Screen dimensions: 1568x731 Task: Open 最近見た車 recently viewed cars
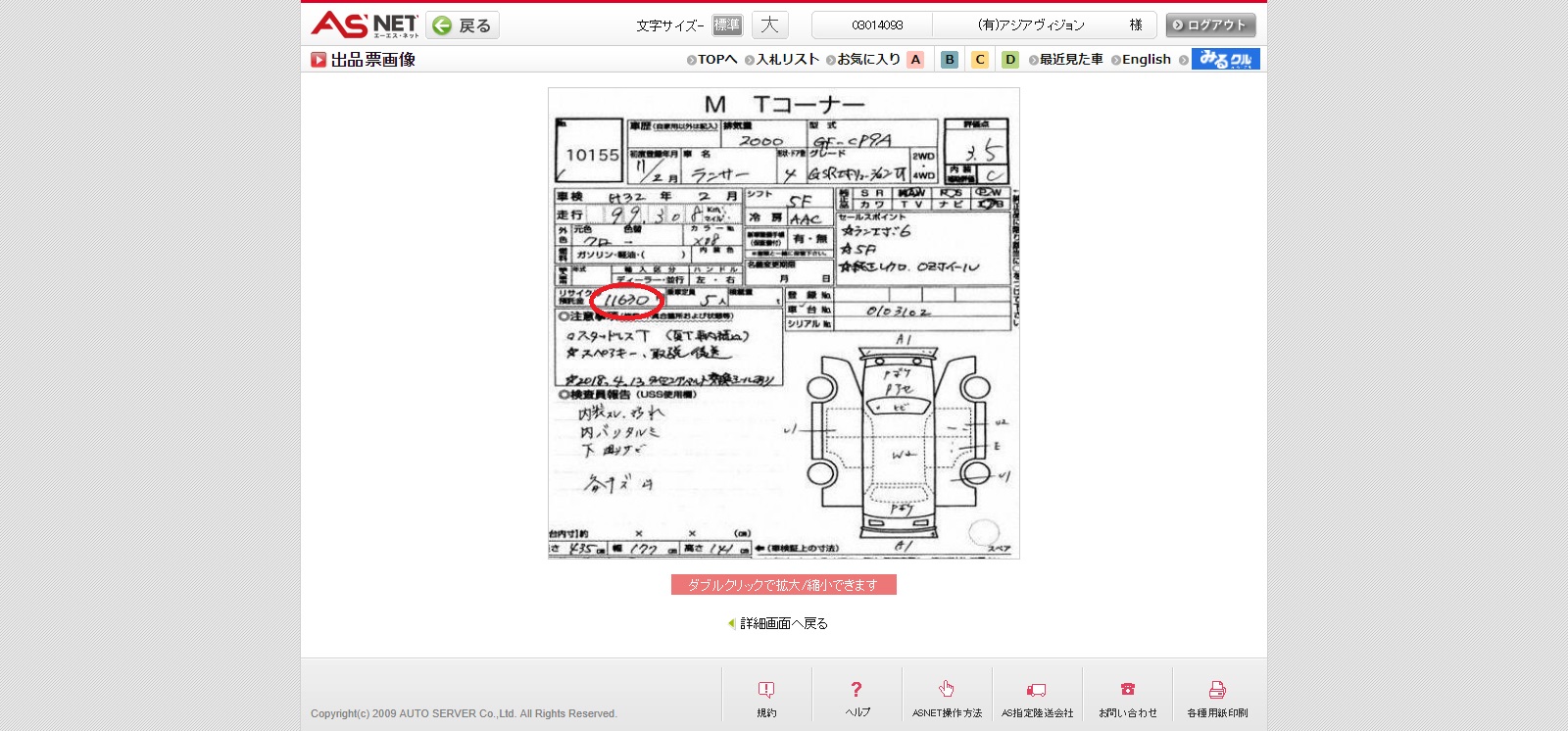click(x=1070, y=60)
